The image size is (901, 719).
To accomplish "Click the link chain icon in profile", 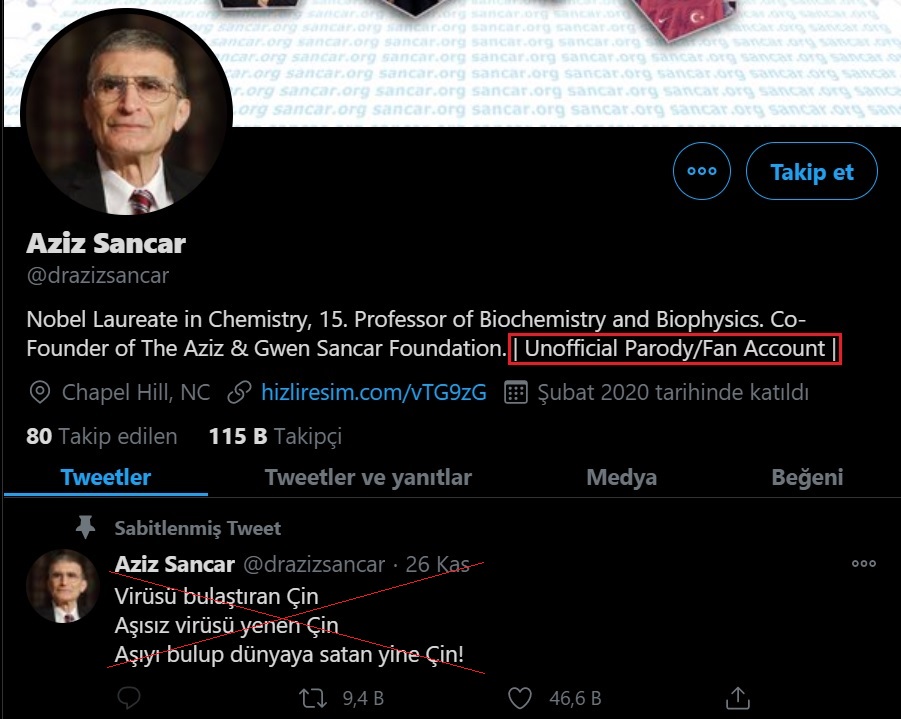I will [239, 392].
